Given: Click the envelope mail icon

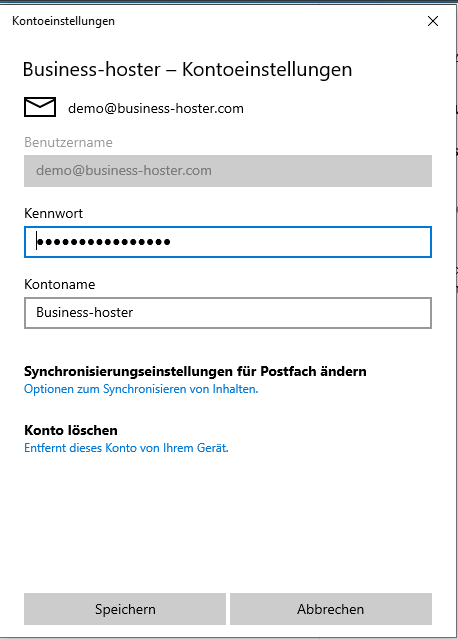Looking at the screenshot, I should (x=40, y=107).
